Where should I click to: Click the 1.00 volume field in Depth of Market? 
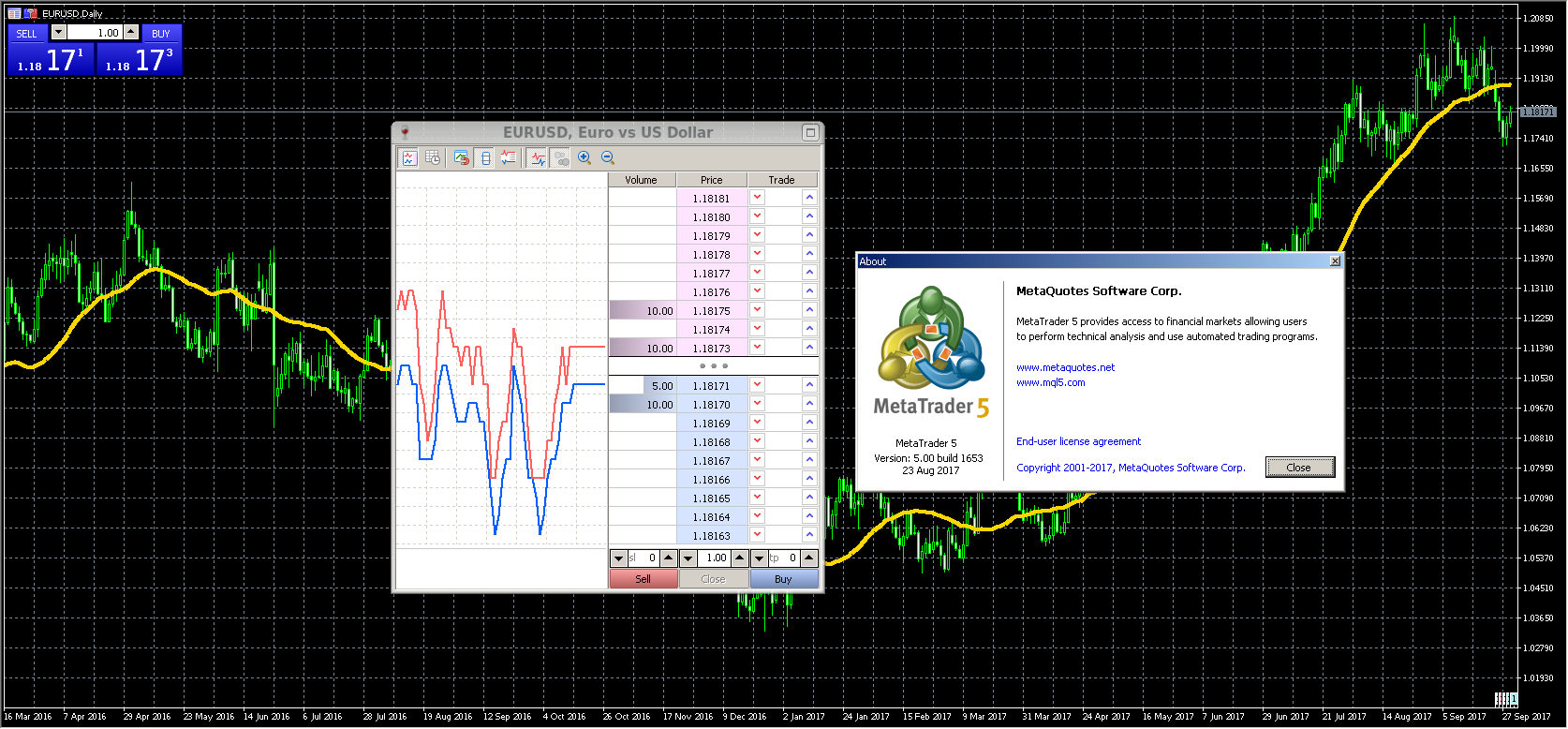tap(714, 558)
